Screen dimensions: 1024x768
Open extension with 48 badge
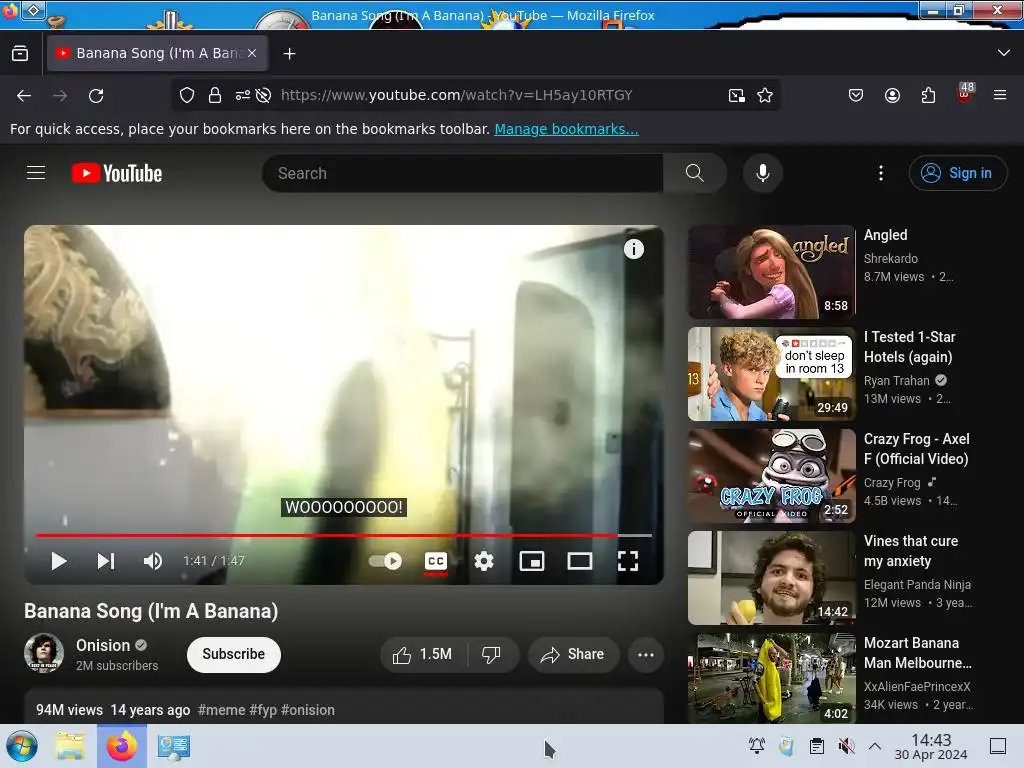[965, 93]
